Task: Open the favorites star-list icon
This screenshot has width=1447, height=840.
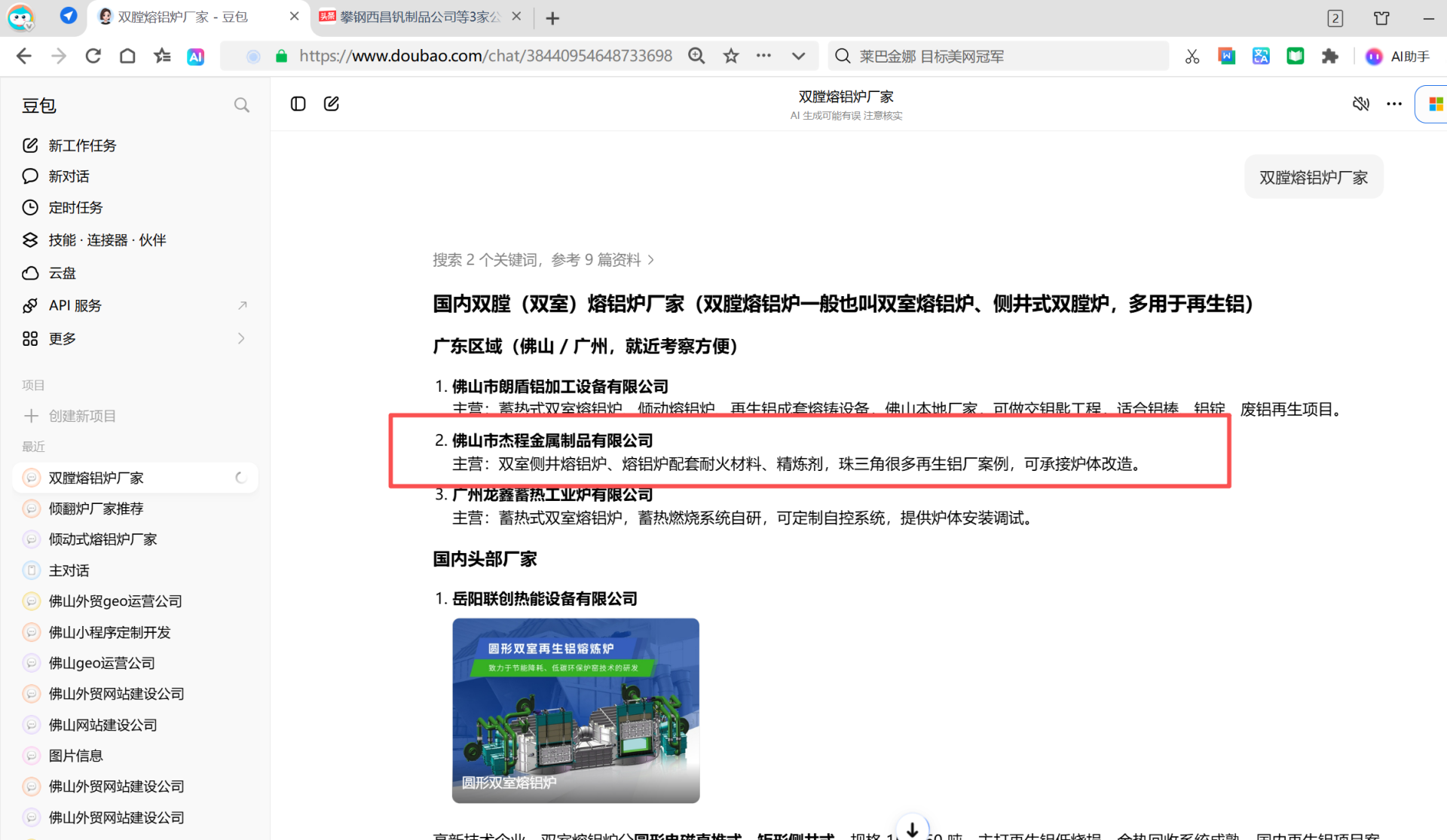Action: tap(162, 56)
